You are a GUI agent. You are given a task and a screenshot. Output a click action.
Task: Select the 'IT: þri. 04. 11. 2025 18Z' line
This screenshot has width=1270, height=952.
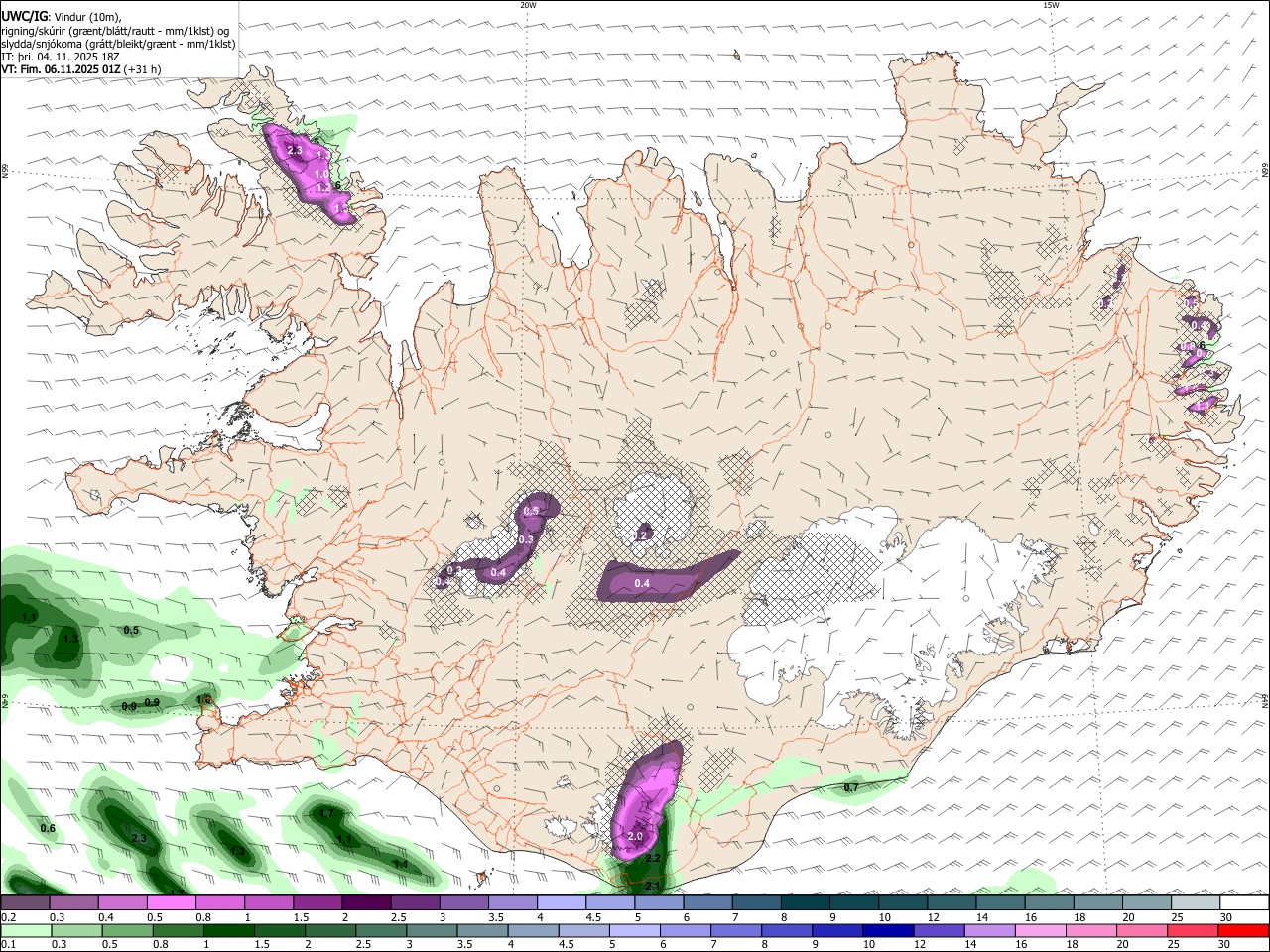[61, 57]
